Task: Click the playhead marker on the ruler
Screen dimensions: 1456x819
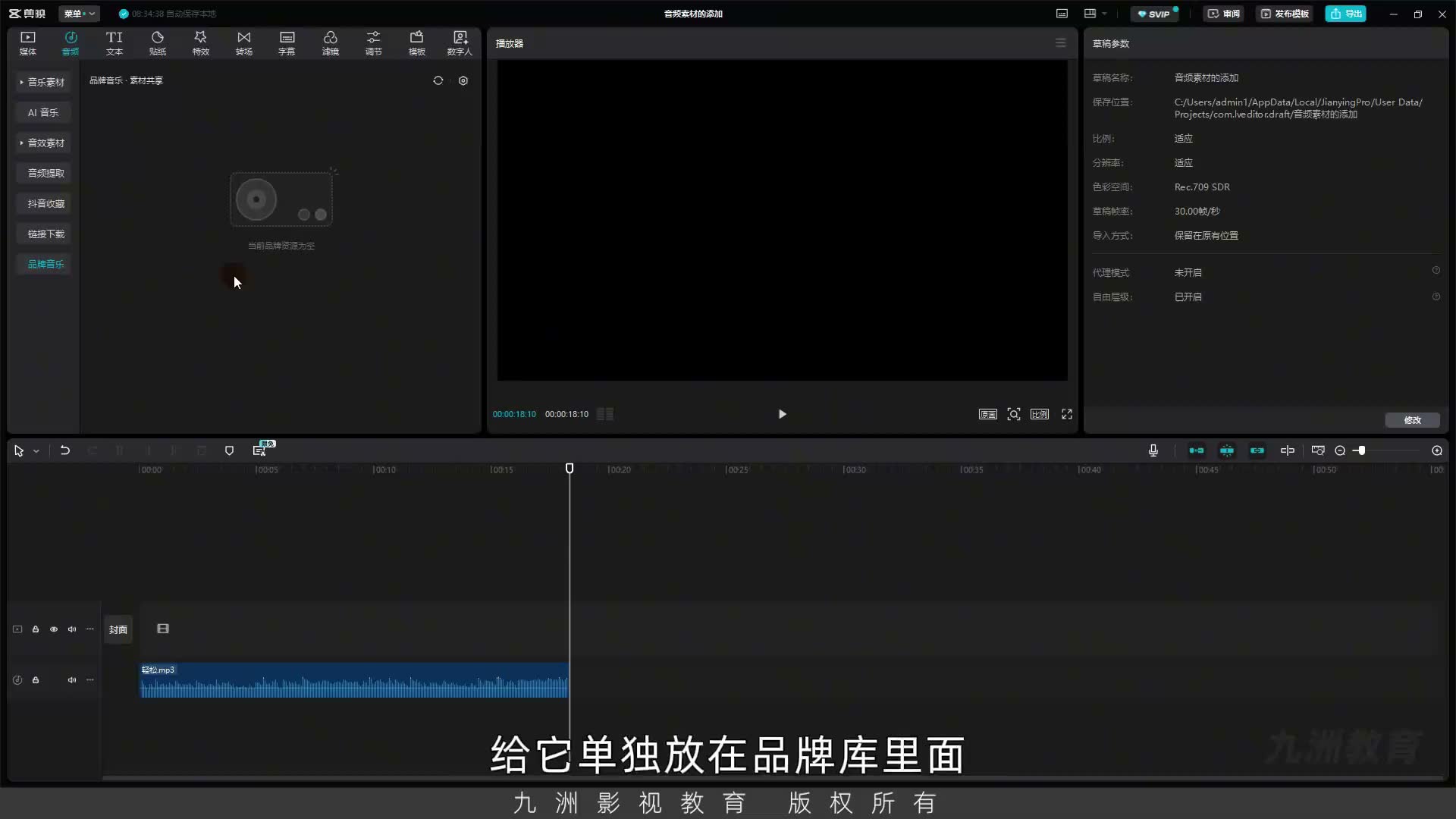Action: point(570,469)
